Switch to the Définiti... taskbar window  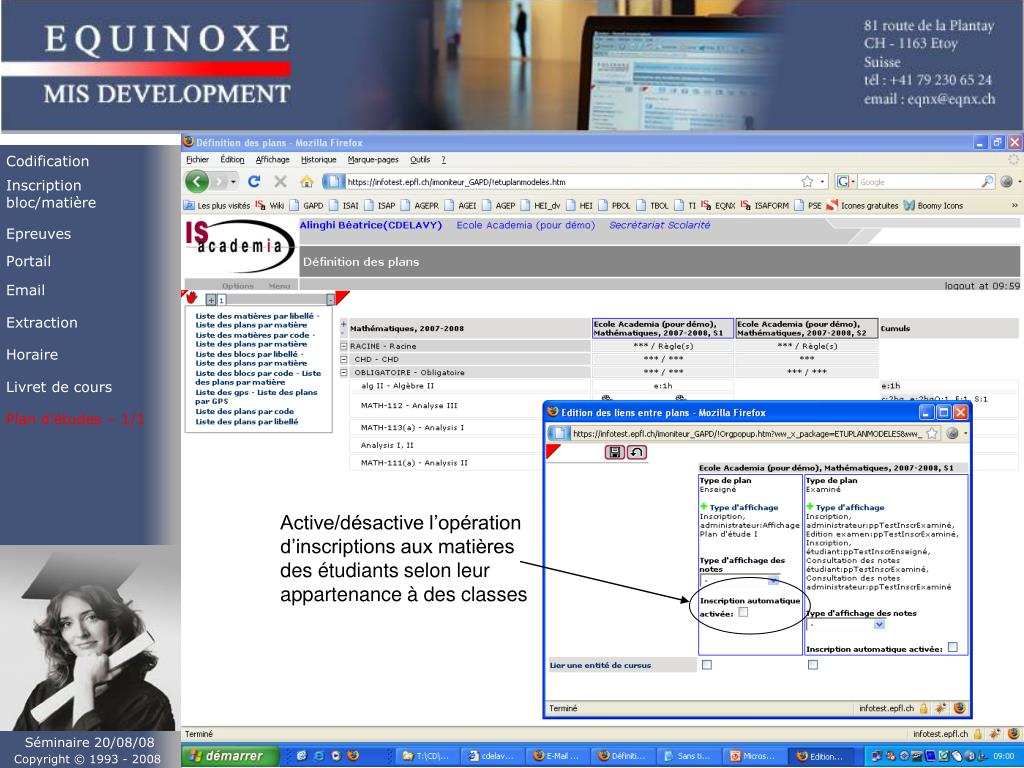[x=621, y=756]
